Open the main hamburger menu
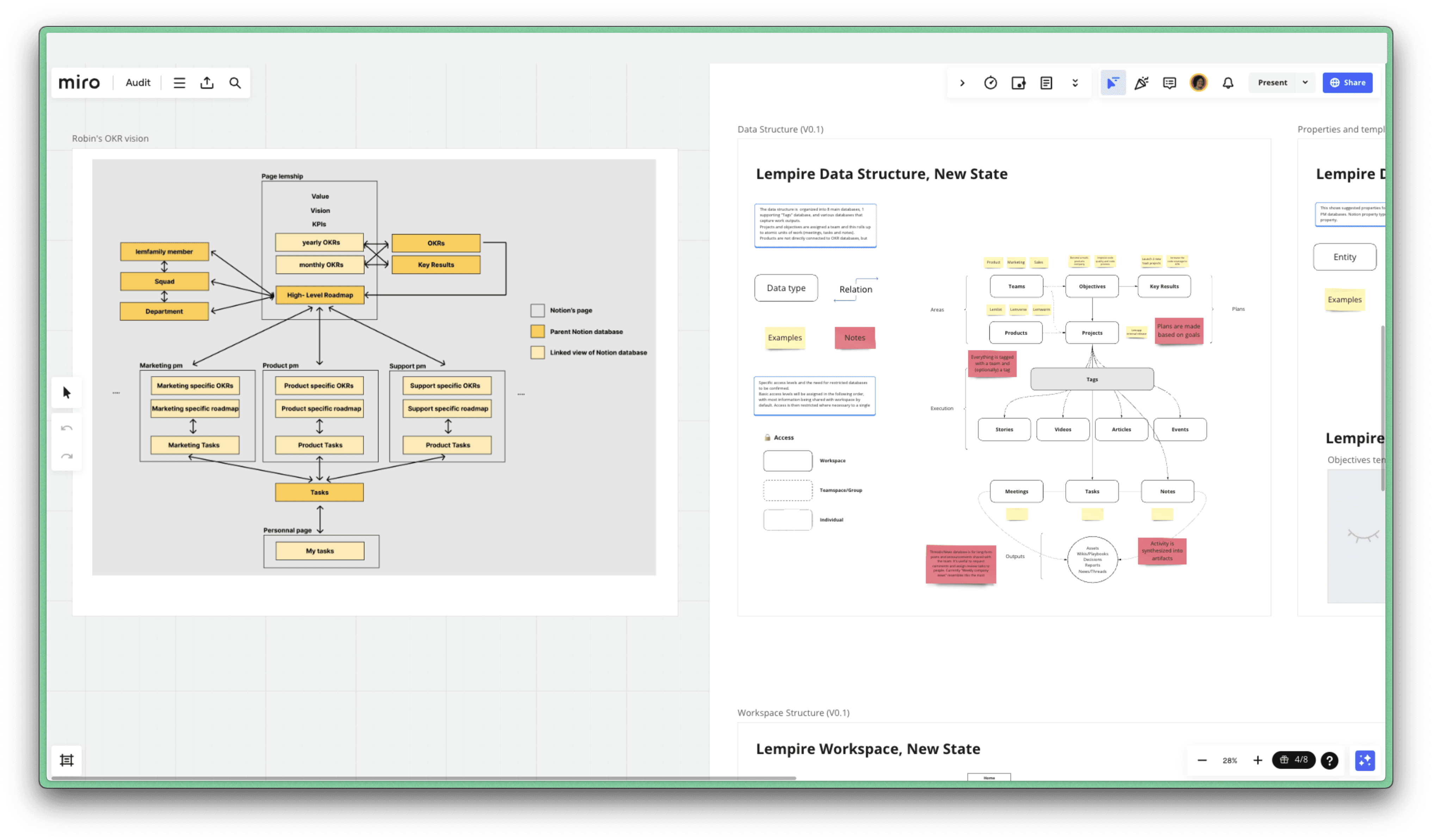The image size is (1432, 840). (x=179, y=83)
